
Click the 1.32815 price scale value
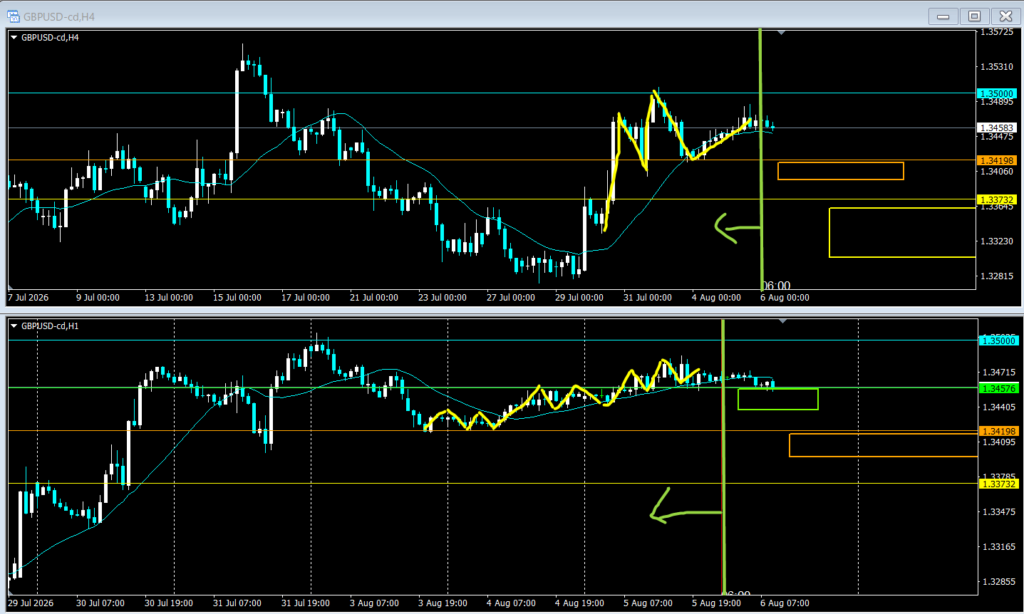coord(997,276)
